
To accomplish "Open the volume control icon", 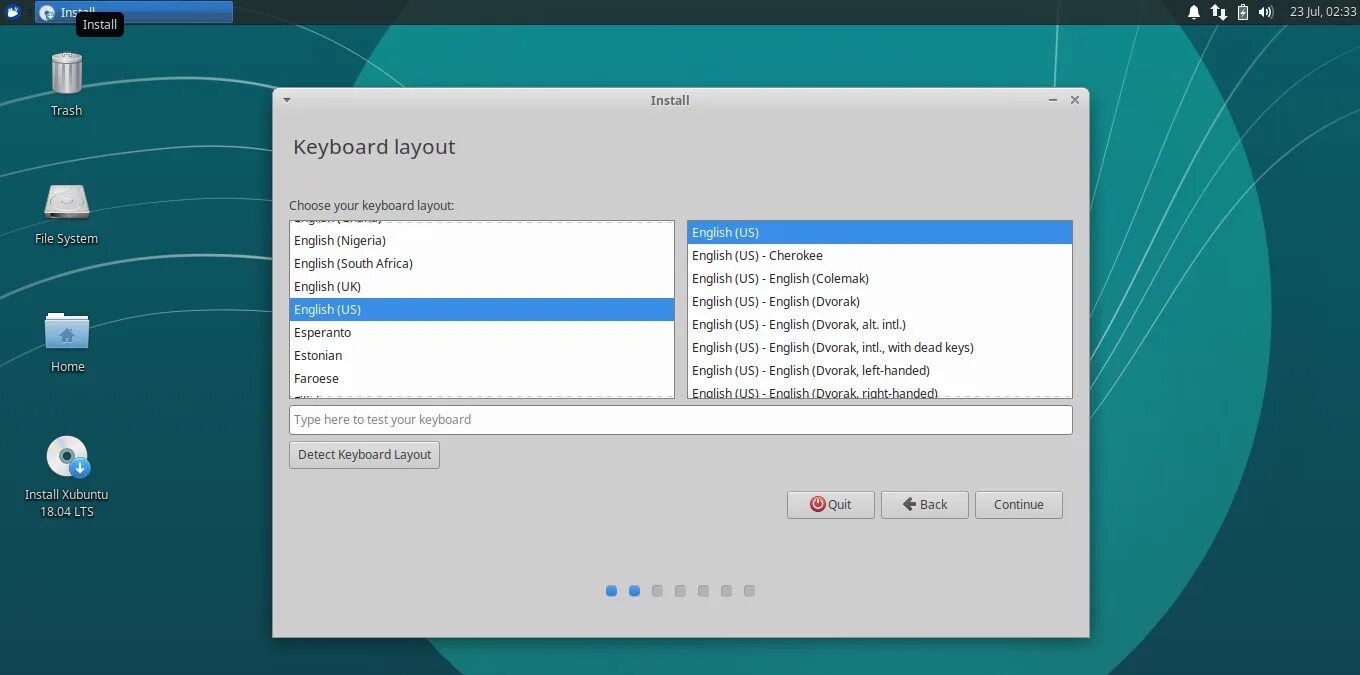I will coord(1266,12).
